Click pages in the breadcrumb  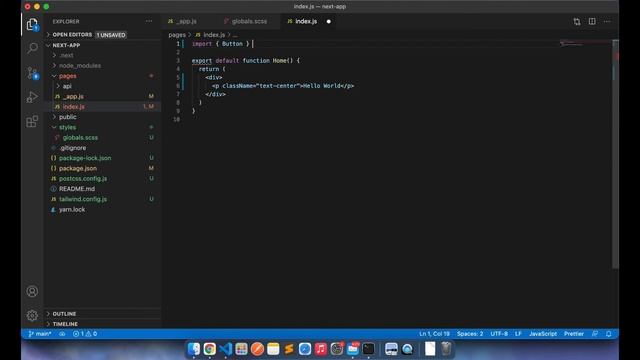coord(177,35)
